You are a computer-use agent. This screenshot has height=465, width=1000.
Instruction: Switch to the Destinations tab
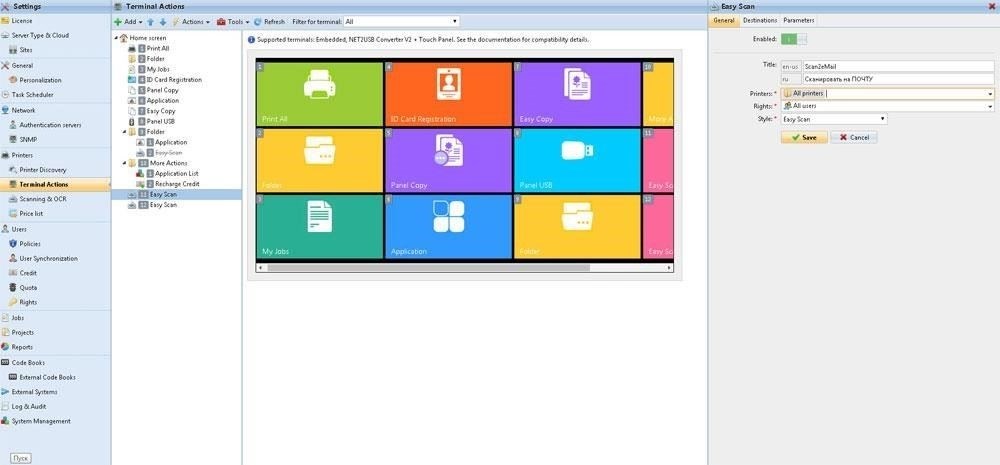point(760,20)
